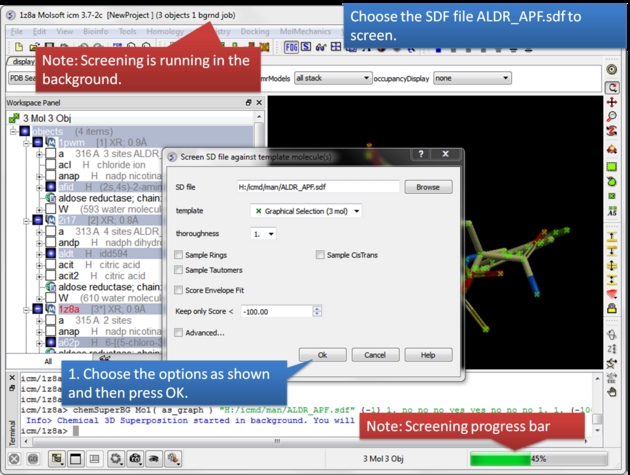Open the thoroughness dropdown
630x475 pixels.
click(x=264, y=233)
